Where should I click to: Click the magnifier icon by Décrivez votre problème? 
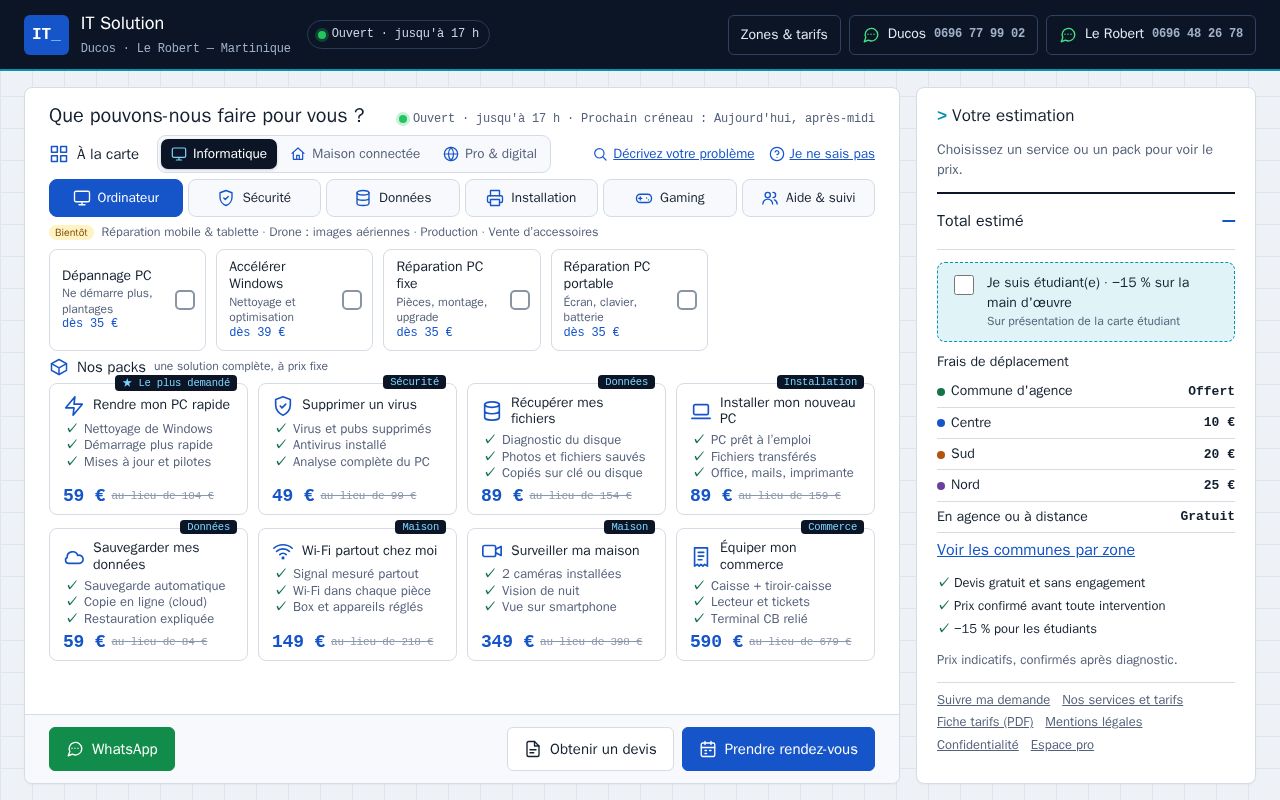[600, 154]
